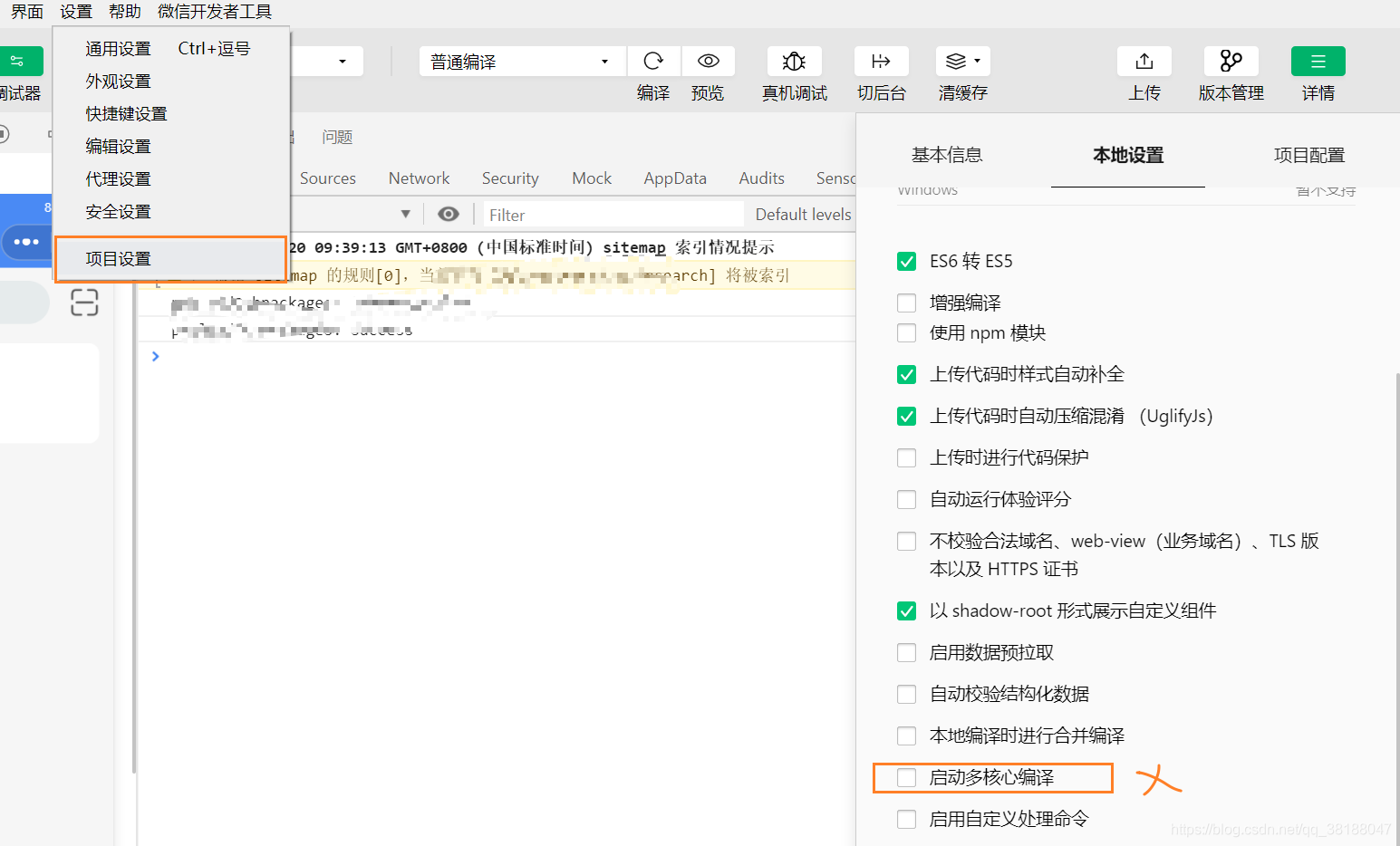The width and height of the screenshot is (1400, 846).
Task: Click the console Filter input field
Action: (613, 215)
